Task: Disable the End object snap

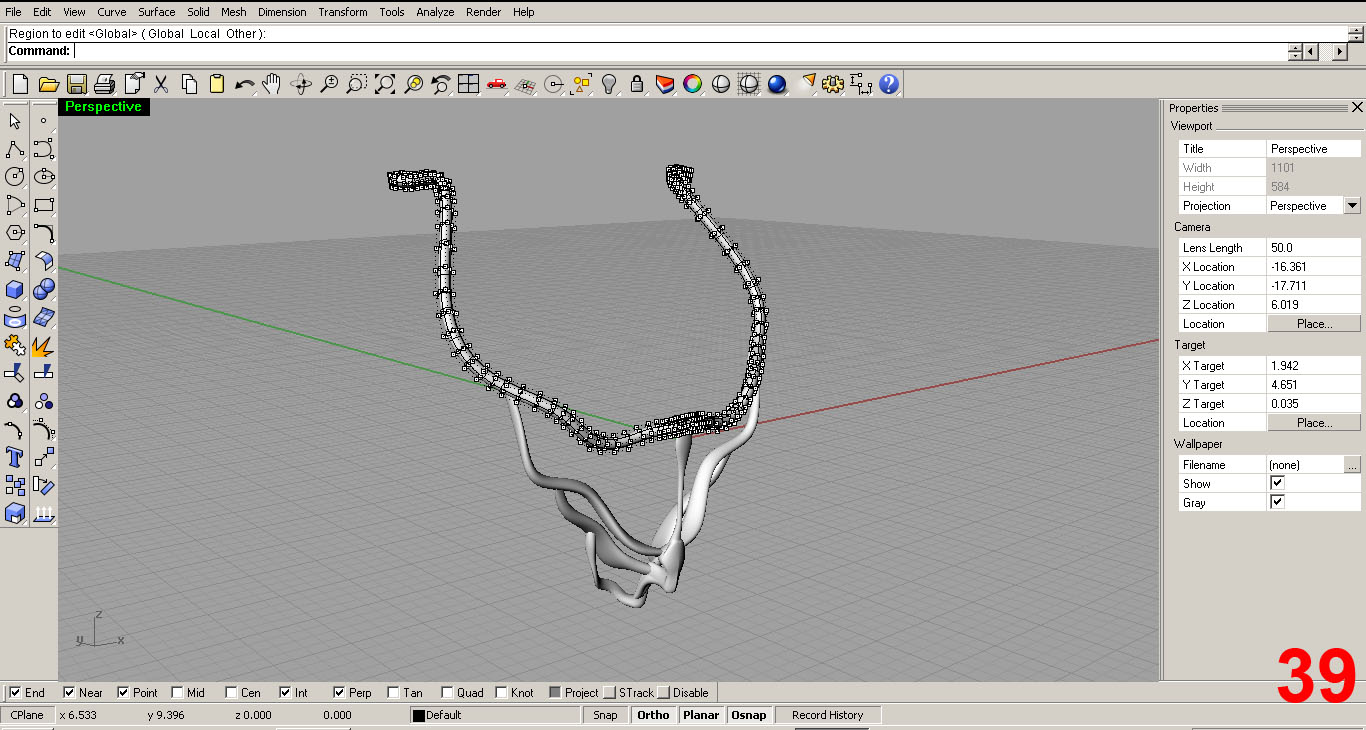Action: click(15, 692)
